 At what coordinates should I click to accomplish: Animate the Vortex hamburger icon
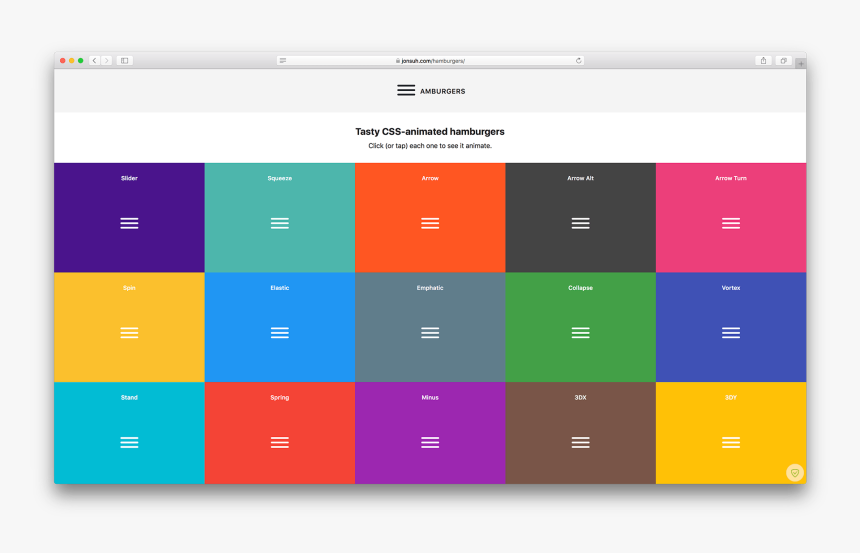coord(731,333)
